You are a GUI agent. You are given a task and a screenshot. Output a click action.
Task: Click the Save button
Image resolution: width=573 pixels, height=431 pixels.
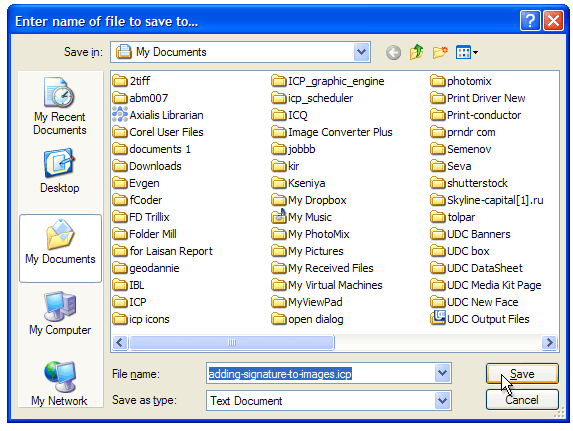point(522,374)
